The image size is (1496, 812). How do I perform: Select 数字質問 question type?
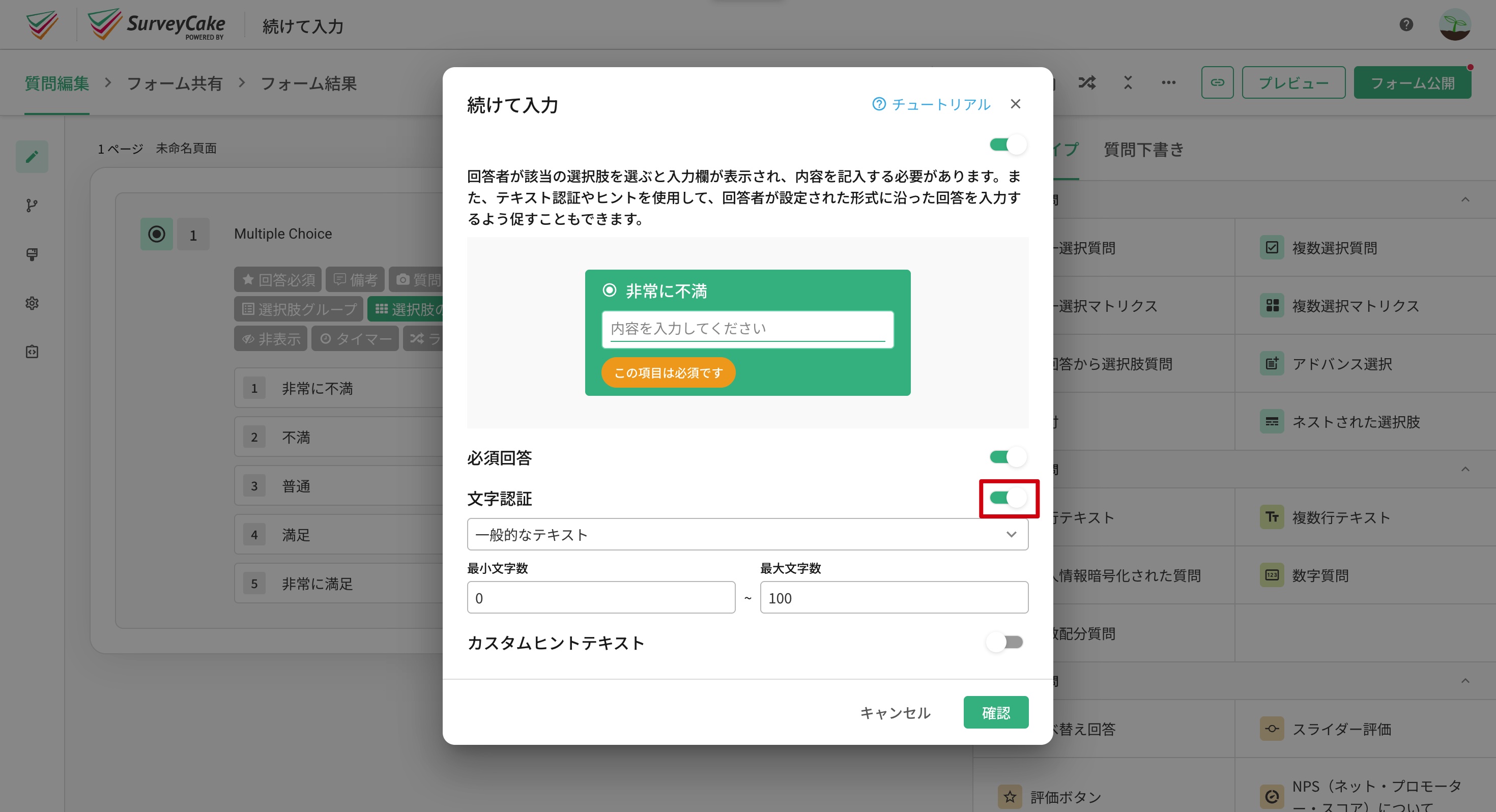tap(1365, 575)
